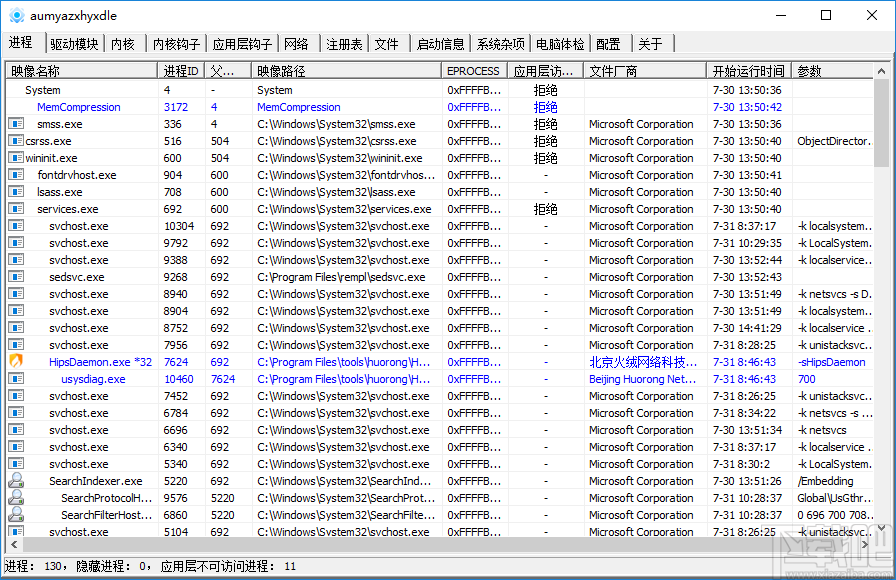Click horizontal scrollbar right arrow
This screenshot has width=896, height=580.
pos(865,545)
